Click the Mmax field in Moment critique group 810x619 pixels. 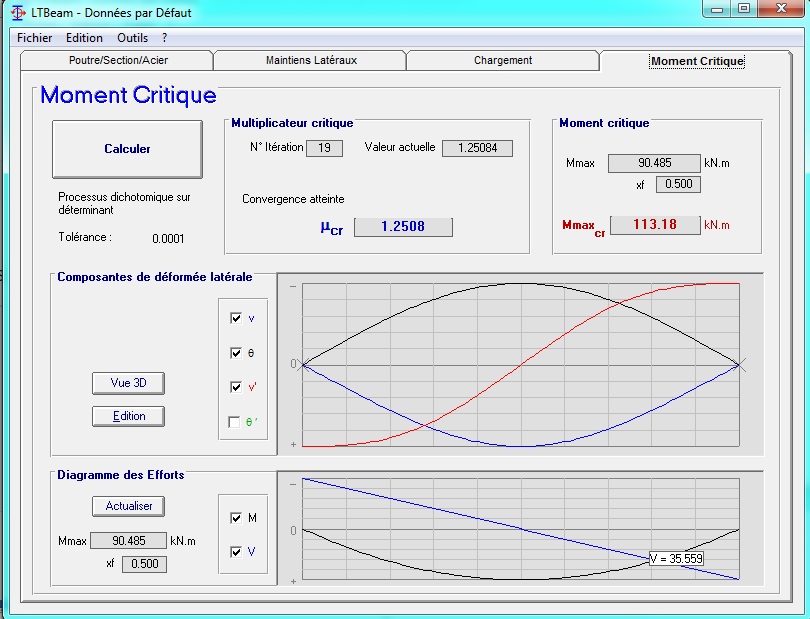tap(654, 163)
